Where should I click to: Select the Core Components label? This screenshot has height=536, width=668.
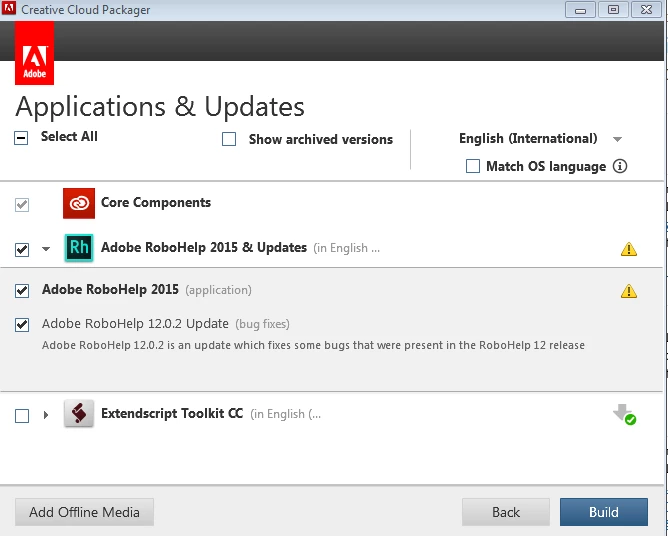pos(156,202)
